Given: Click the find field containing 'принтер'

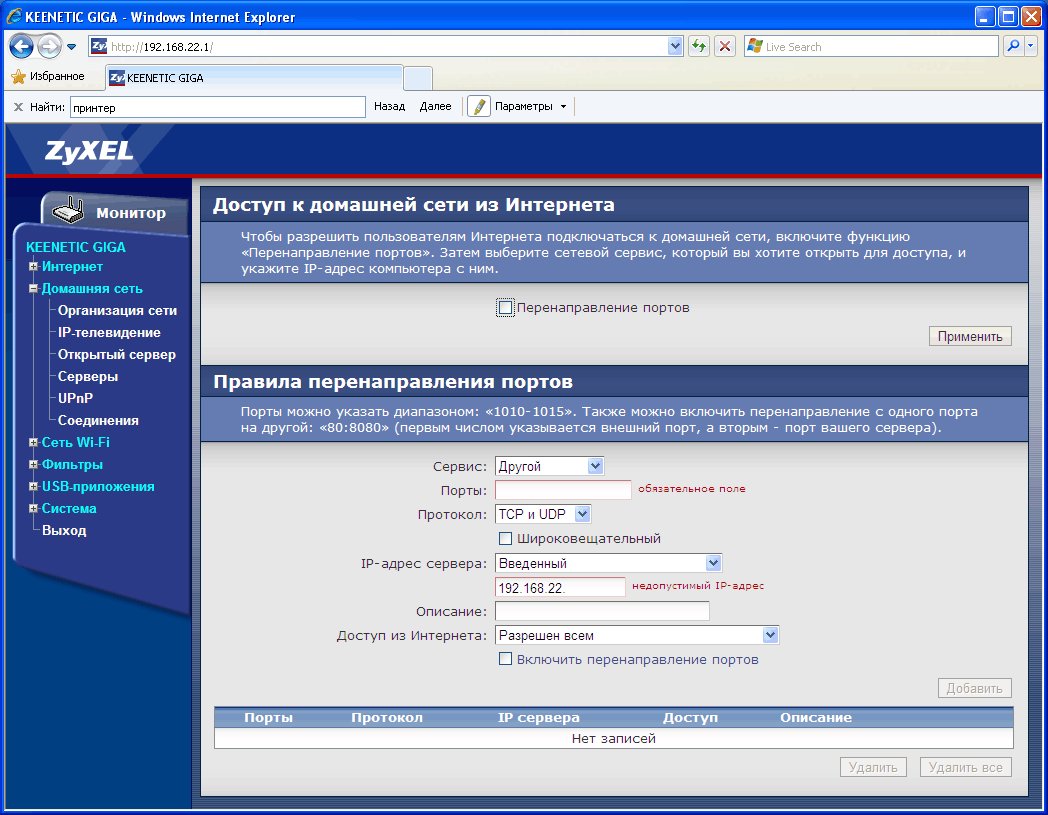Looking at the screenshot, I should (218, 107).
